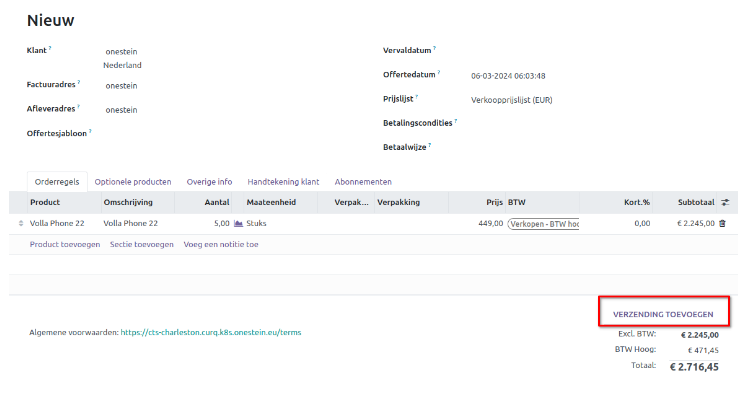Delete the Volla Phone 22 order line
The width and height of the screenshot is (746, 398).
[x=722, y=223]
